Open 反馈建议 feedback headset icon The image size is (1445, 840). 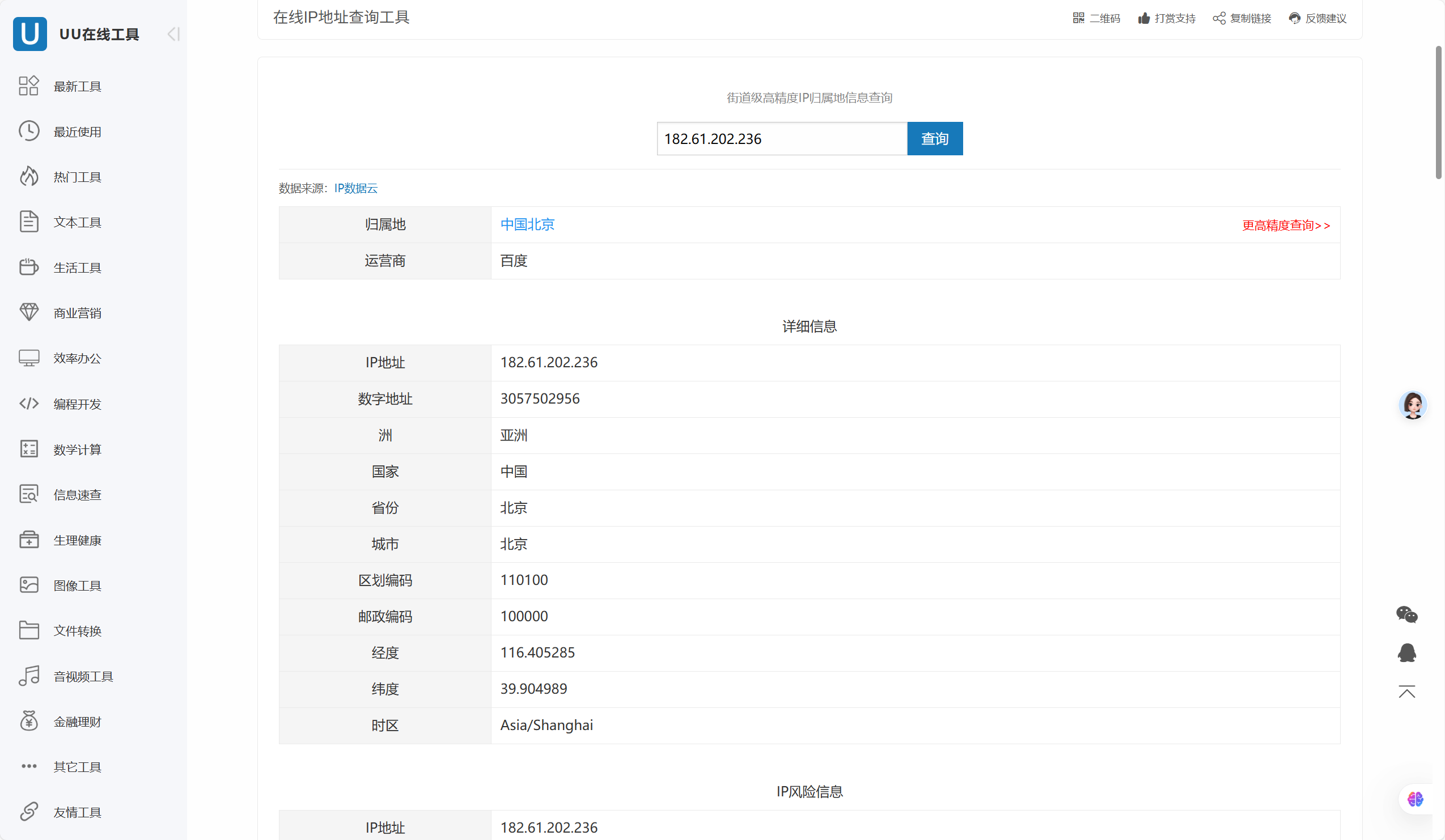click(1294, 18)
